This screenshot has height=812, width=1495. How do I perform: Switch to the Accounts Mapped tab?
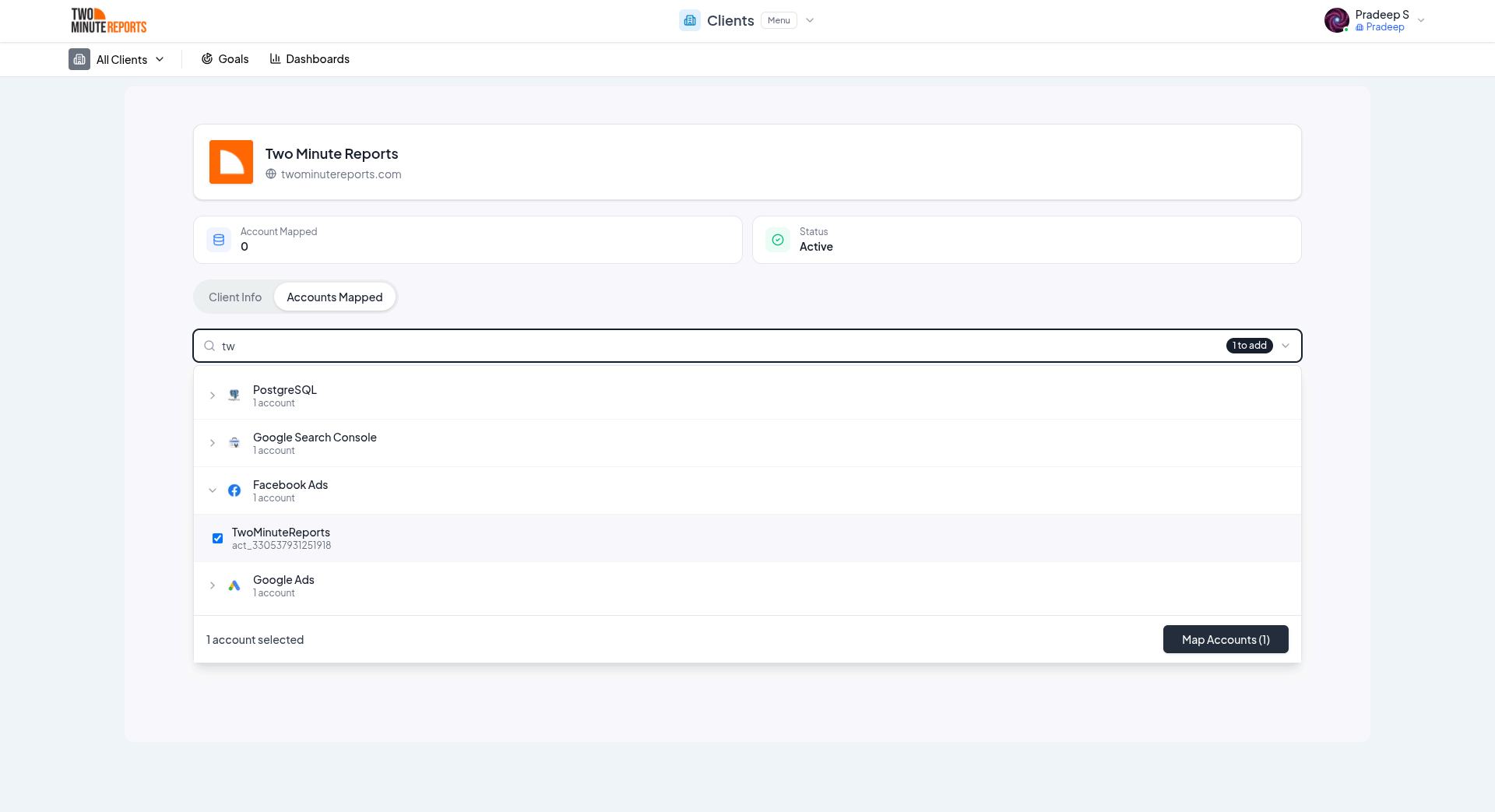pos(335,297)
